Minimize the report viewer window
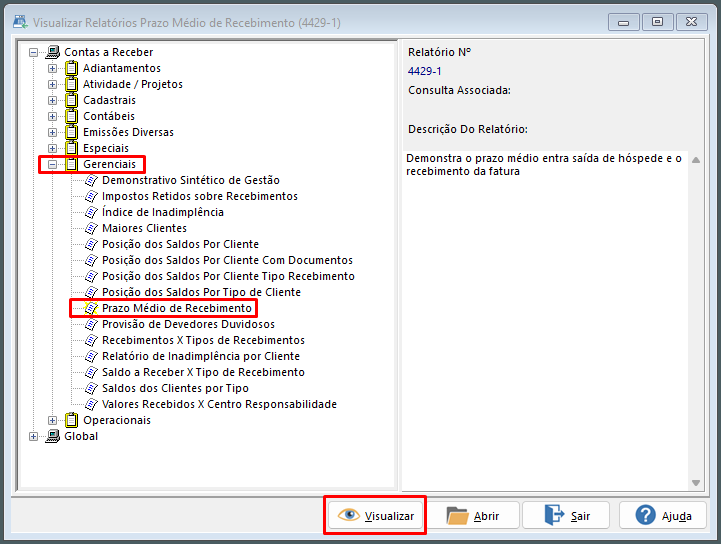The width and height of the screenshot is (721, 544). 624,22
